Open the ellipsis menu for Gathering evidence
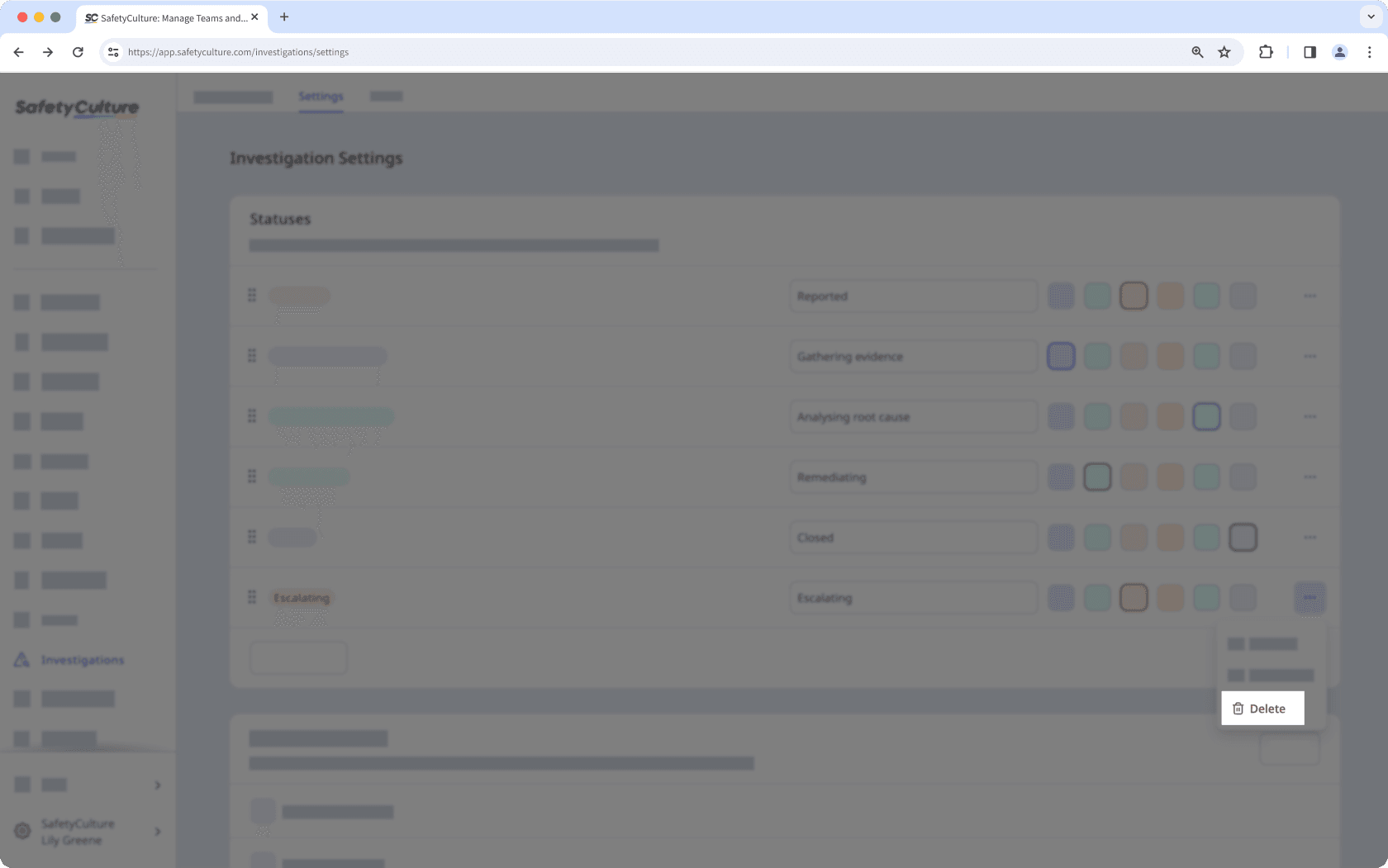 point(1309,356)
